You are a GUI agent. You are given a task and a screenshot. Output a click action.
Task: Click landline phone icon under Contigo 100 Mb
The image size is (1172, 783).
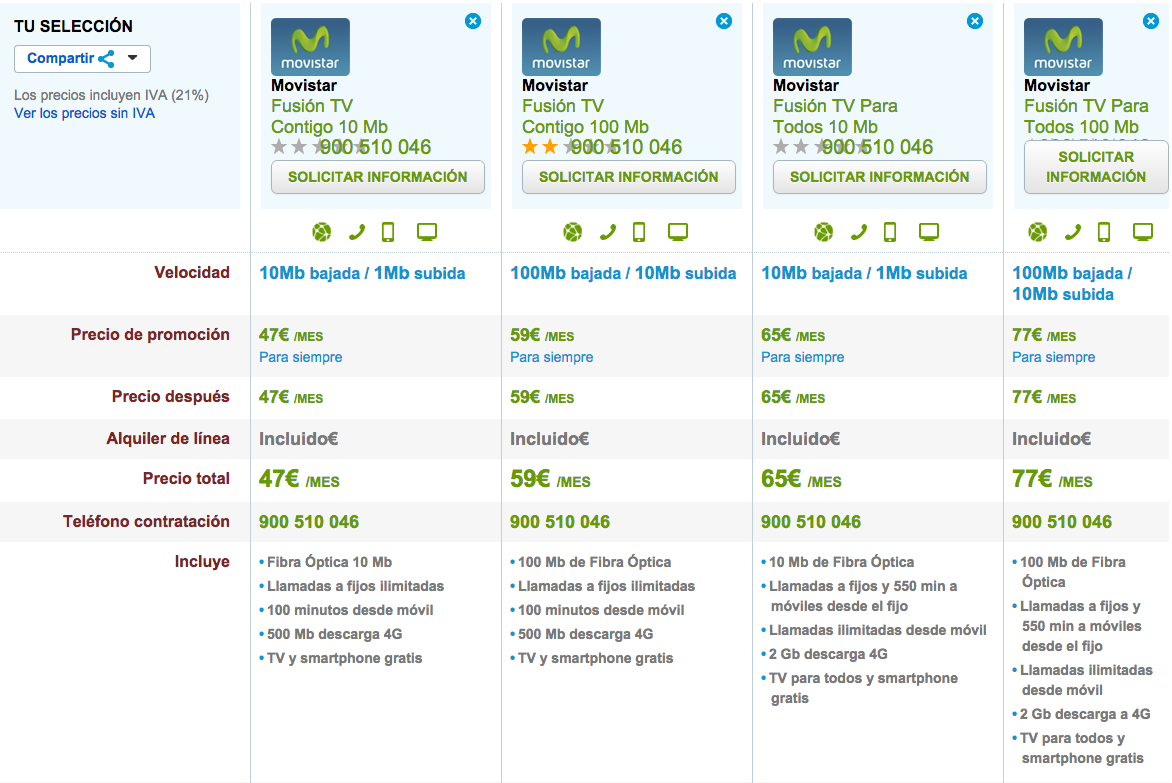608,232
